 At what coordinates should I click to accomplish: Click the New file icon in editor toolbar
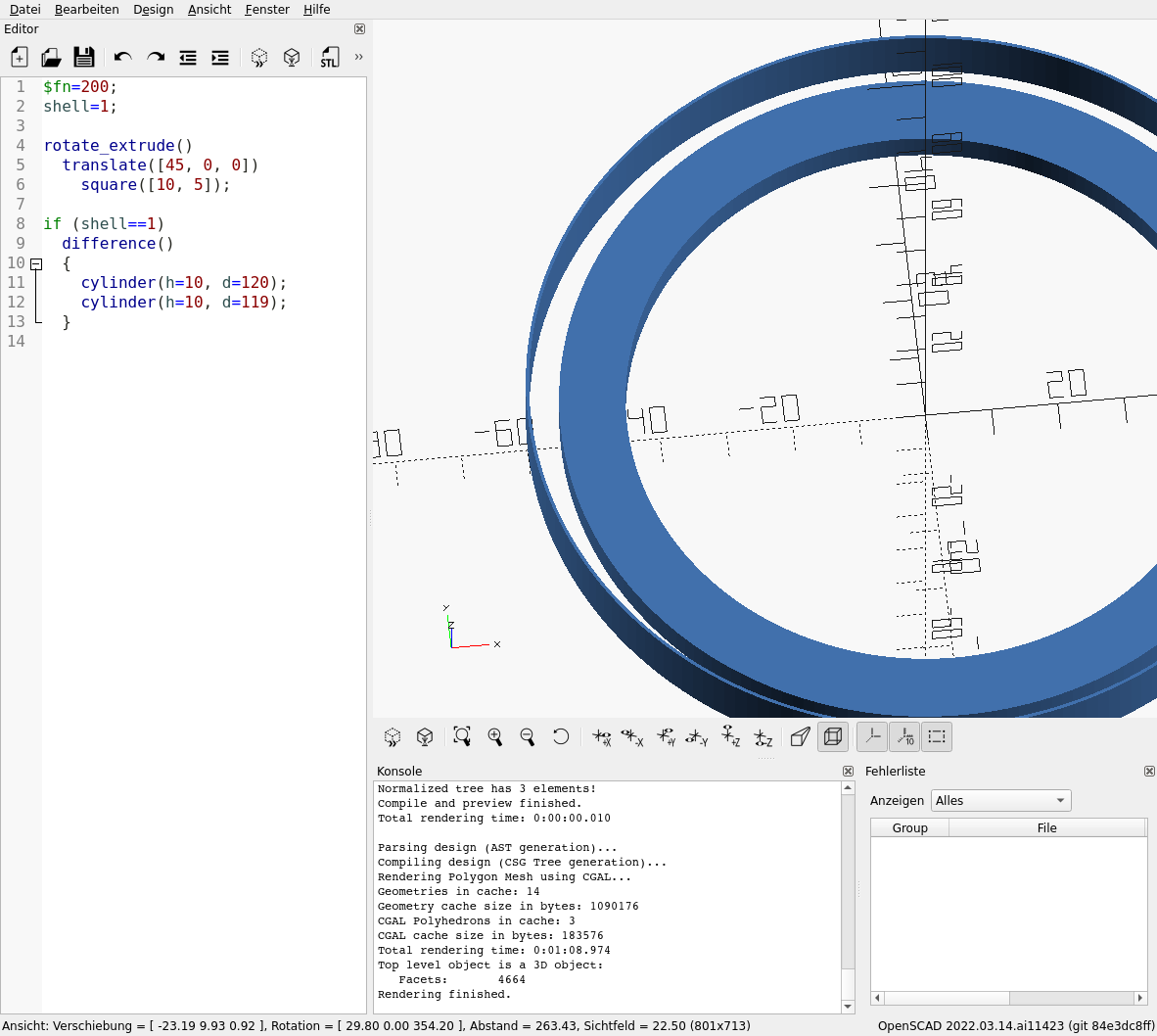pos(20,58)
